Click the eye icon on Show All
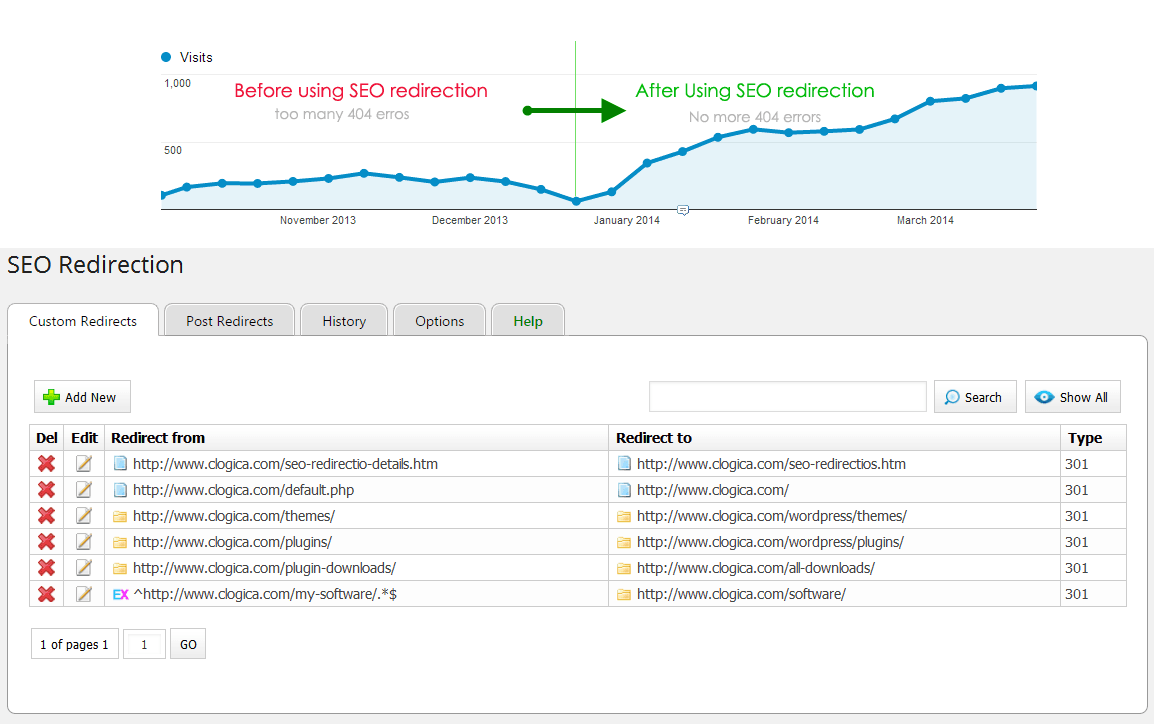This screenshot has height=724, width=1154. 1045,396
